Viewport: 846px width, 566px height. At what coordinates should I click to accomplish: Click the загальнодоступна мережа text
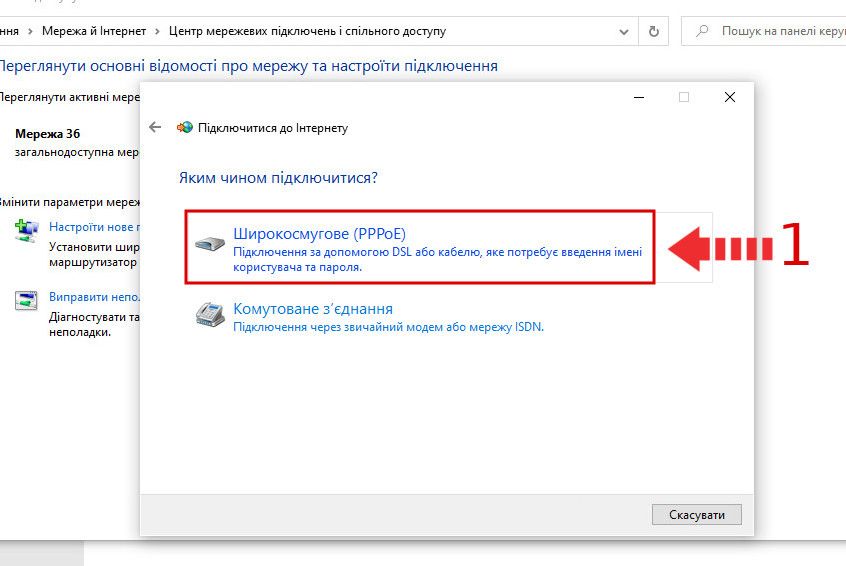click(x=77, y=152)
